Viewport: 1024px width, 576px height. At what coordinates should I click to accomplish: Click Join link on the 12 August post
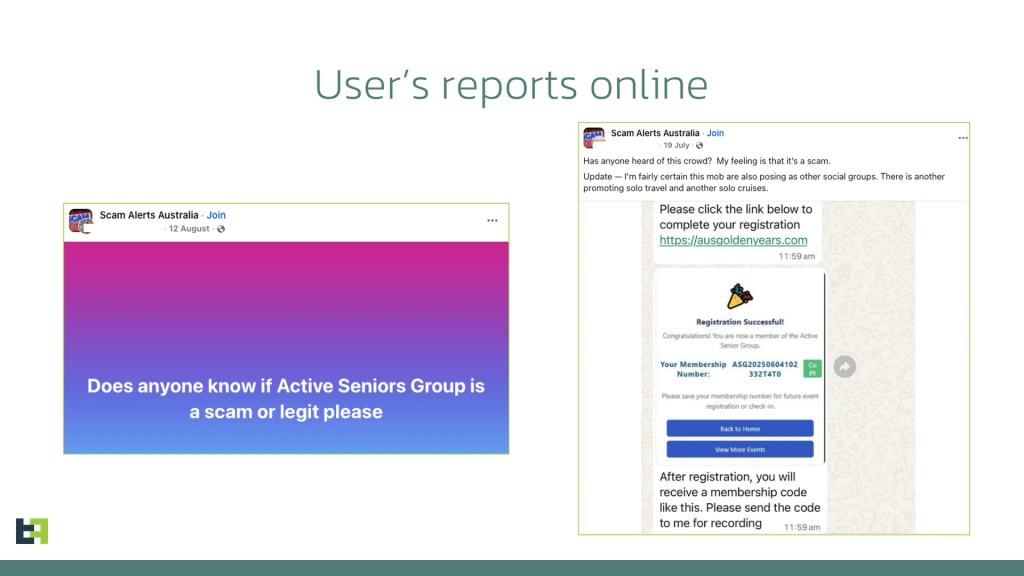click(216, 215)
